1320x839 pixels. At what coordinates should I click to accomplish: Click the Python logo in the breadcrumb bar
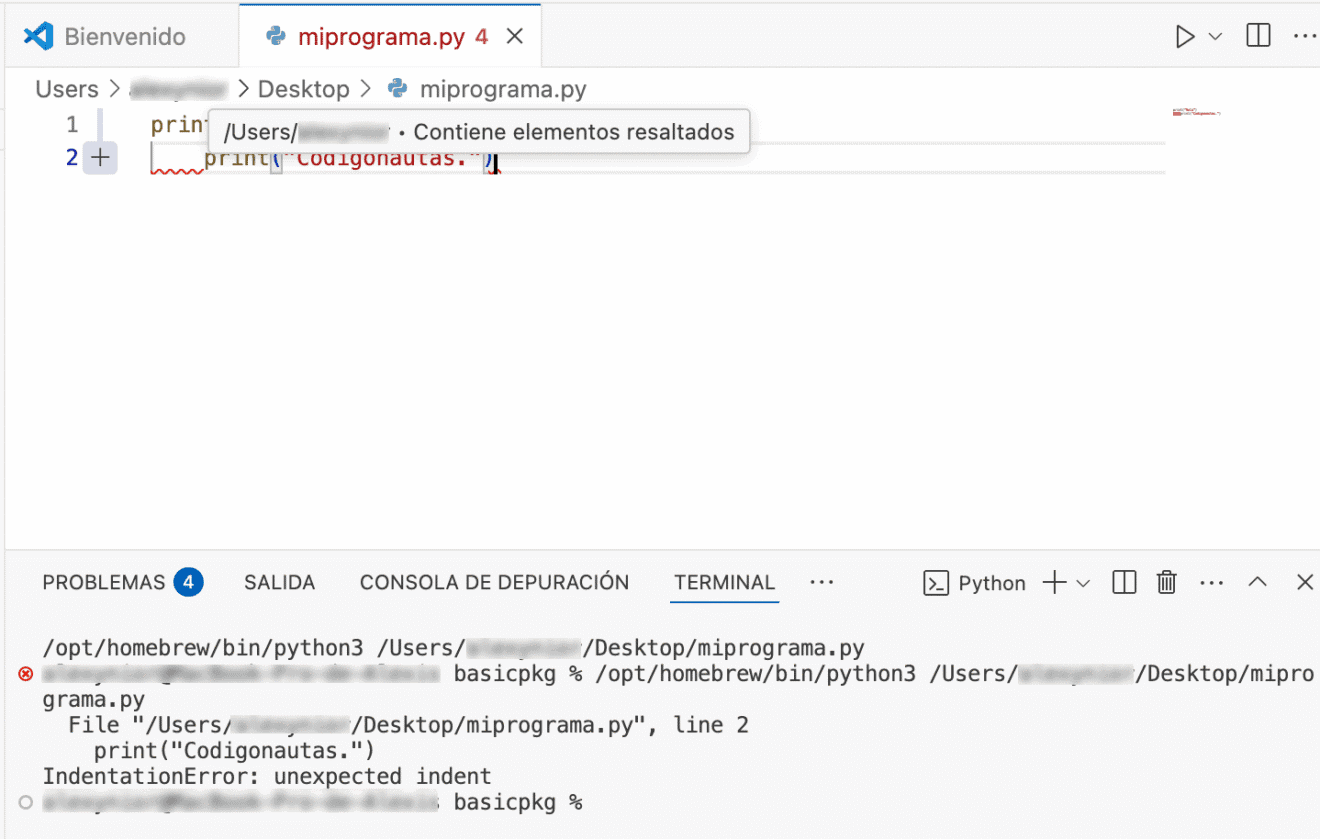point(396,88)
